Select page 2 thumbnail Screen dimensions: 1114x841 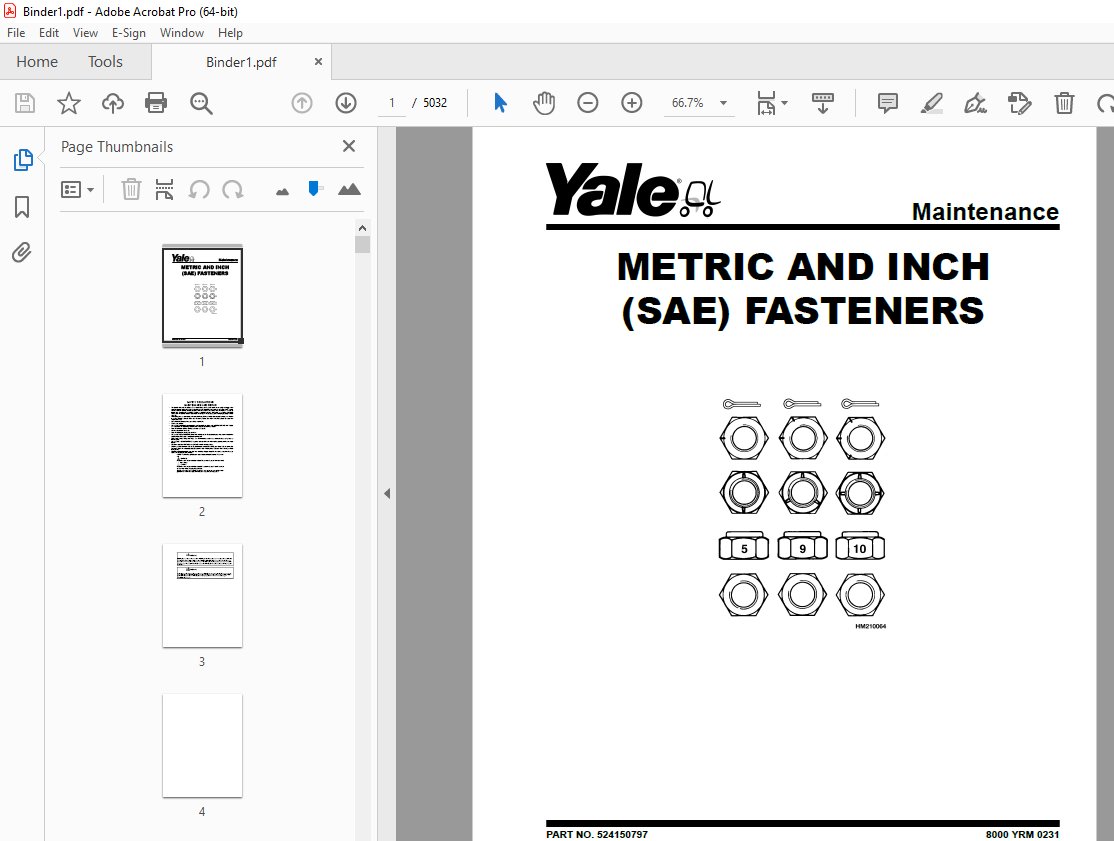(202, 445)
